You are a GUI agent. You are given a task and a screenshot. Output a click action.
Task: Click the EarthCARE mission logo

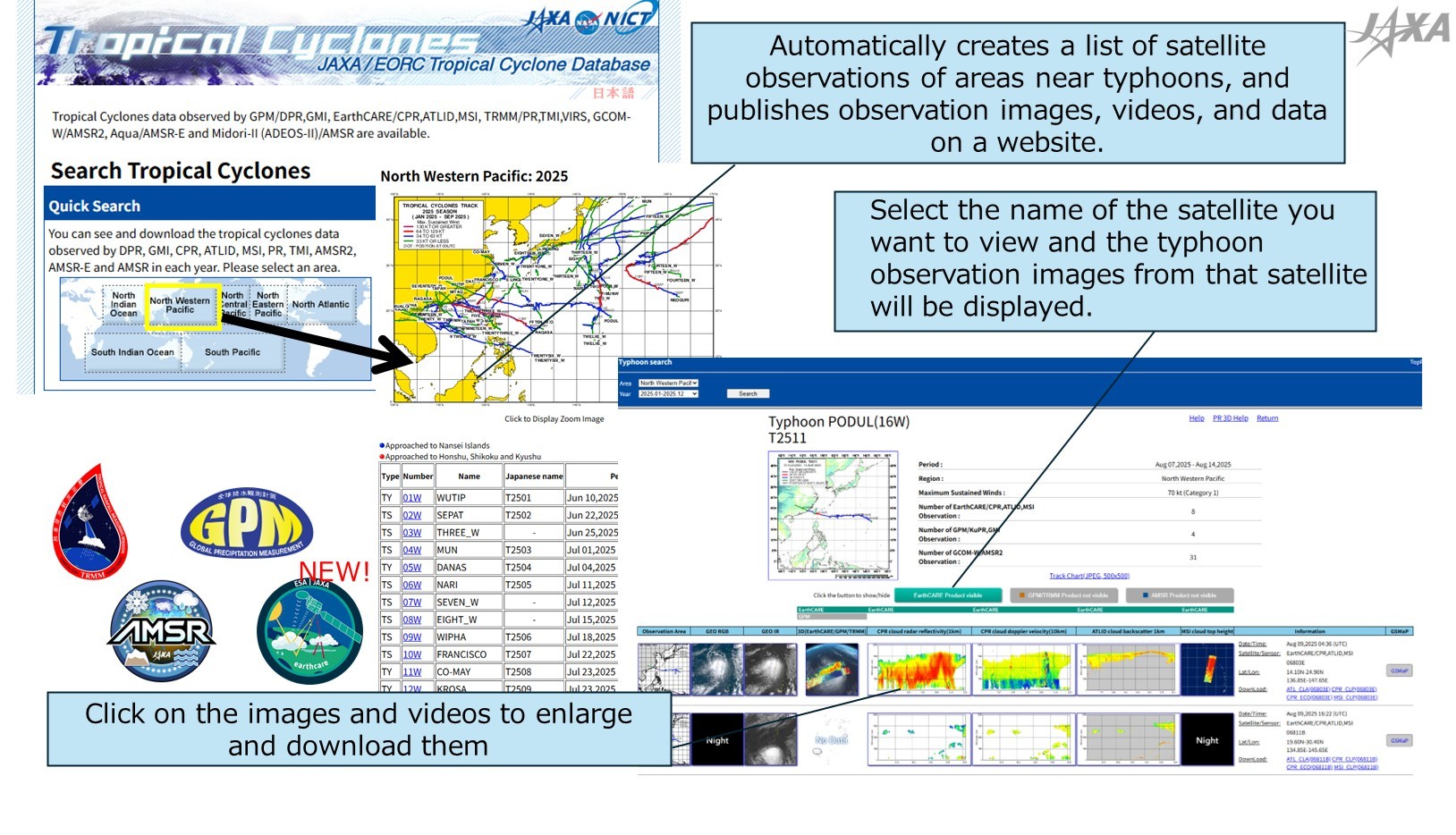309,632
